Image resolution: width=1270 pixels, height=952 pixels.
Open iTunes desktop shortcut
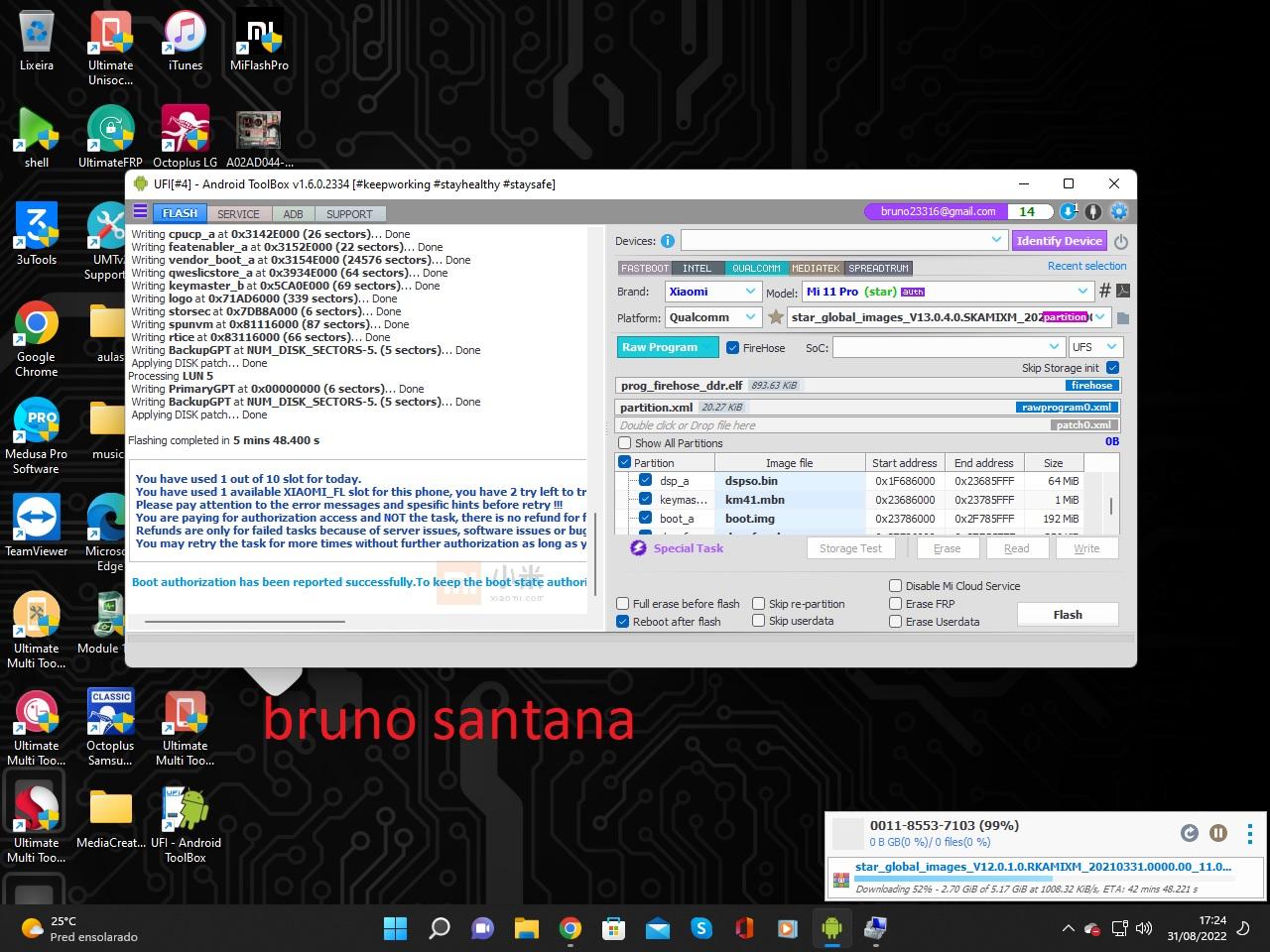[x=186, y=43]
